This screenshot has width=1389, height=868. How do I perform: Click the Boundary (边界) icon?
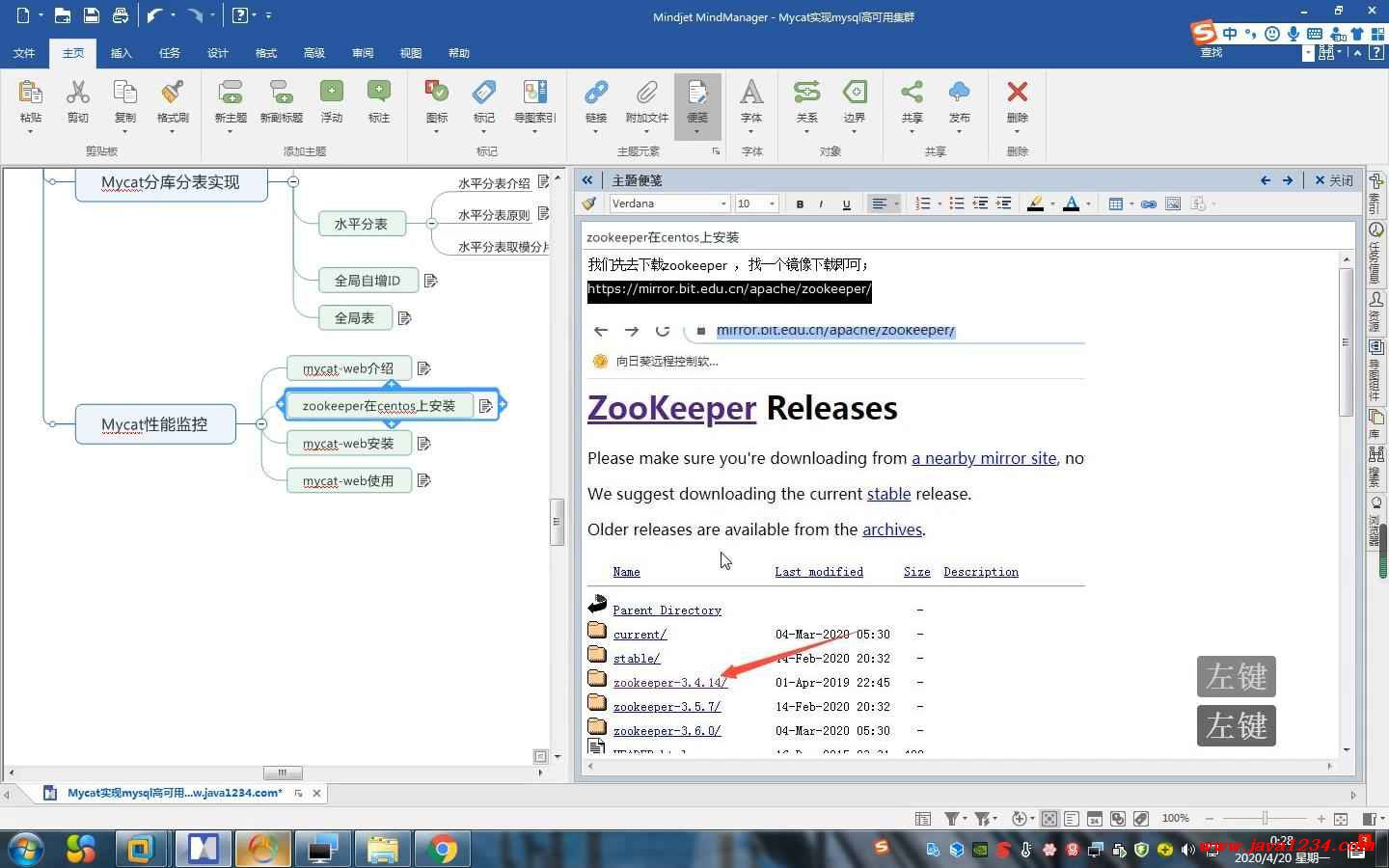click(855, 93)
